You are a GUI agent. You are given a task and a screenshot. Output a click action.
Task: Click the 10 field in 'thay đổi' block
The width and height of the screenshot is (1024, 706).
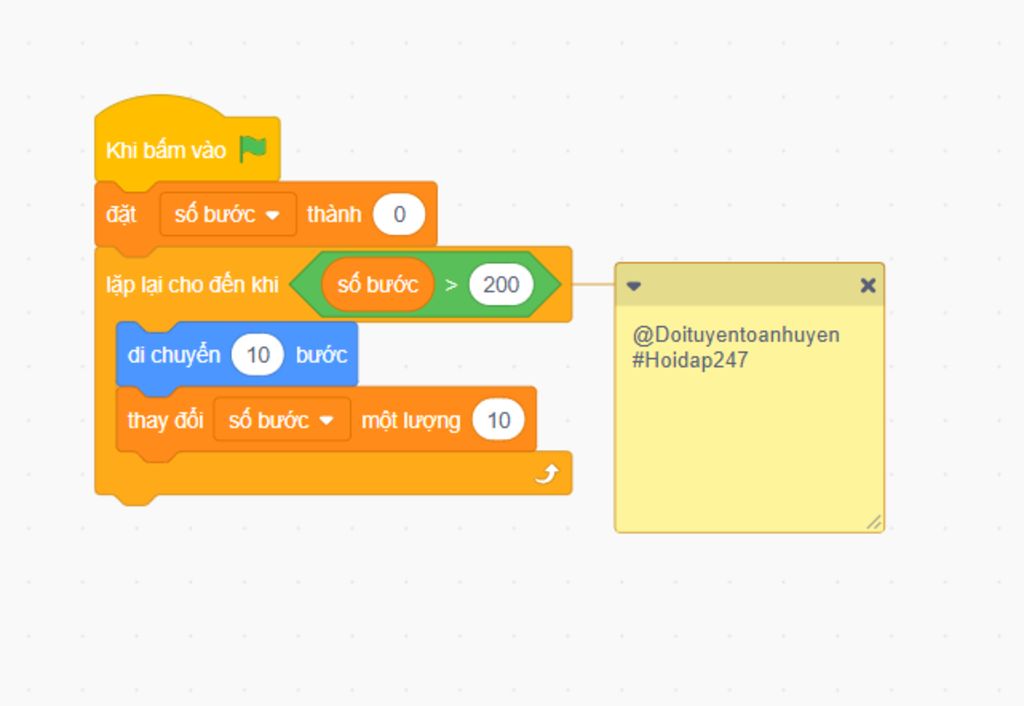[x=498, y=420]
